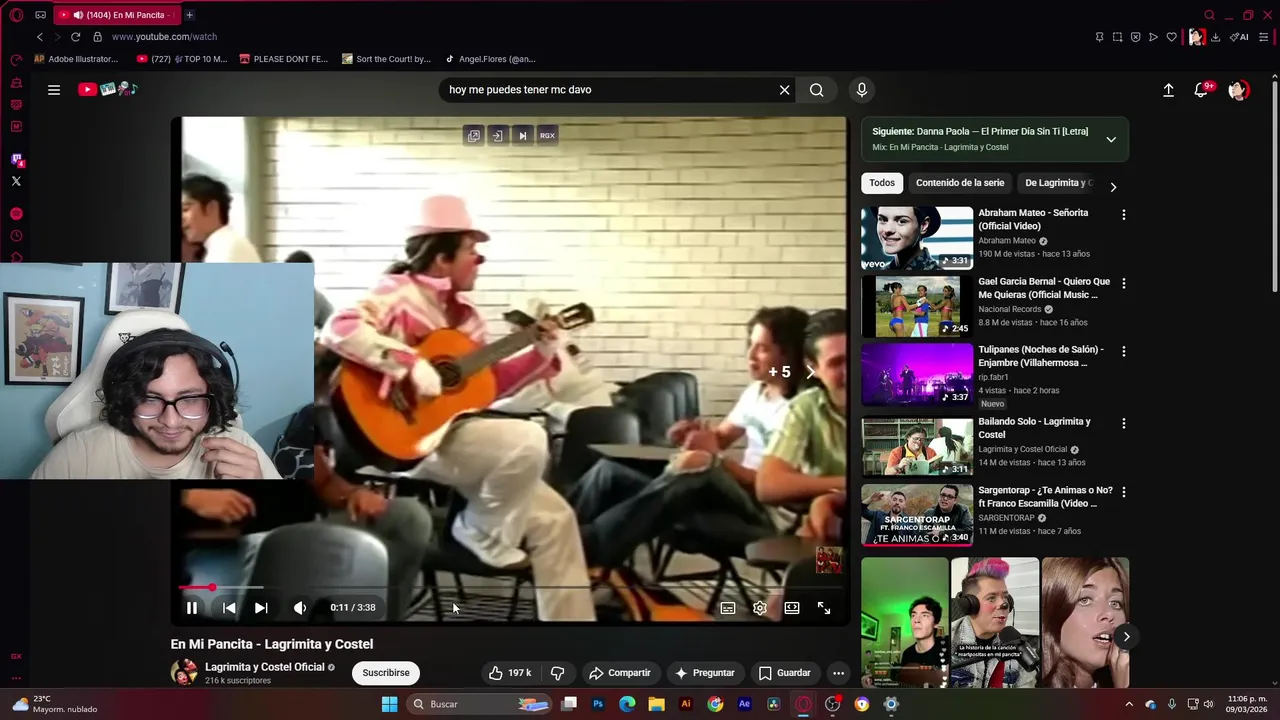
Task: Pause the video with the pause button
Action: coord(192,607)
